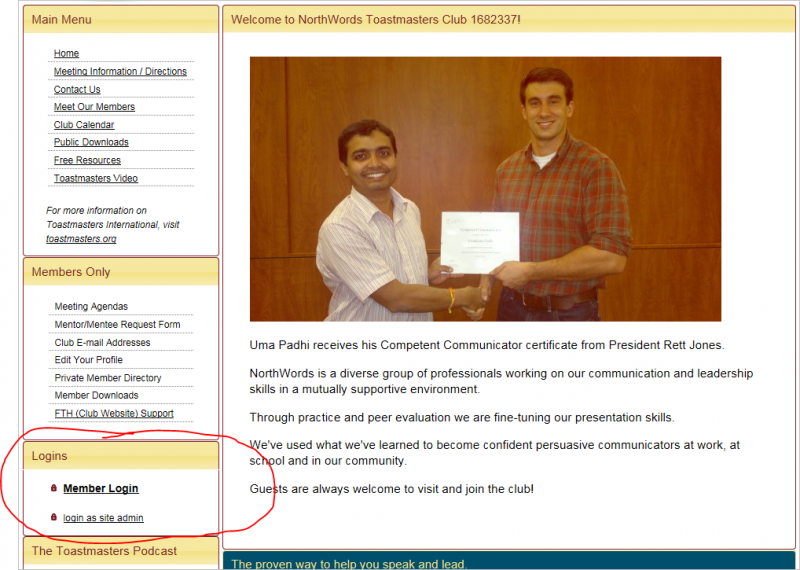800x570 pixels.
Task: Click the 'Guests are always welcome' sentence
Action: pos(391,489)
